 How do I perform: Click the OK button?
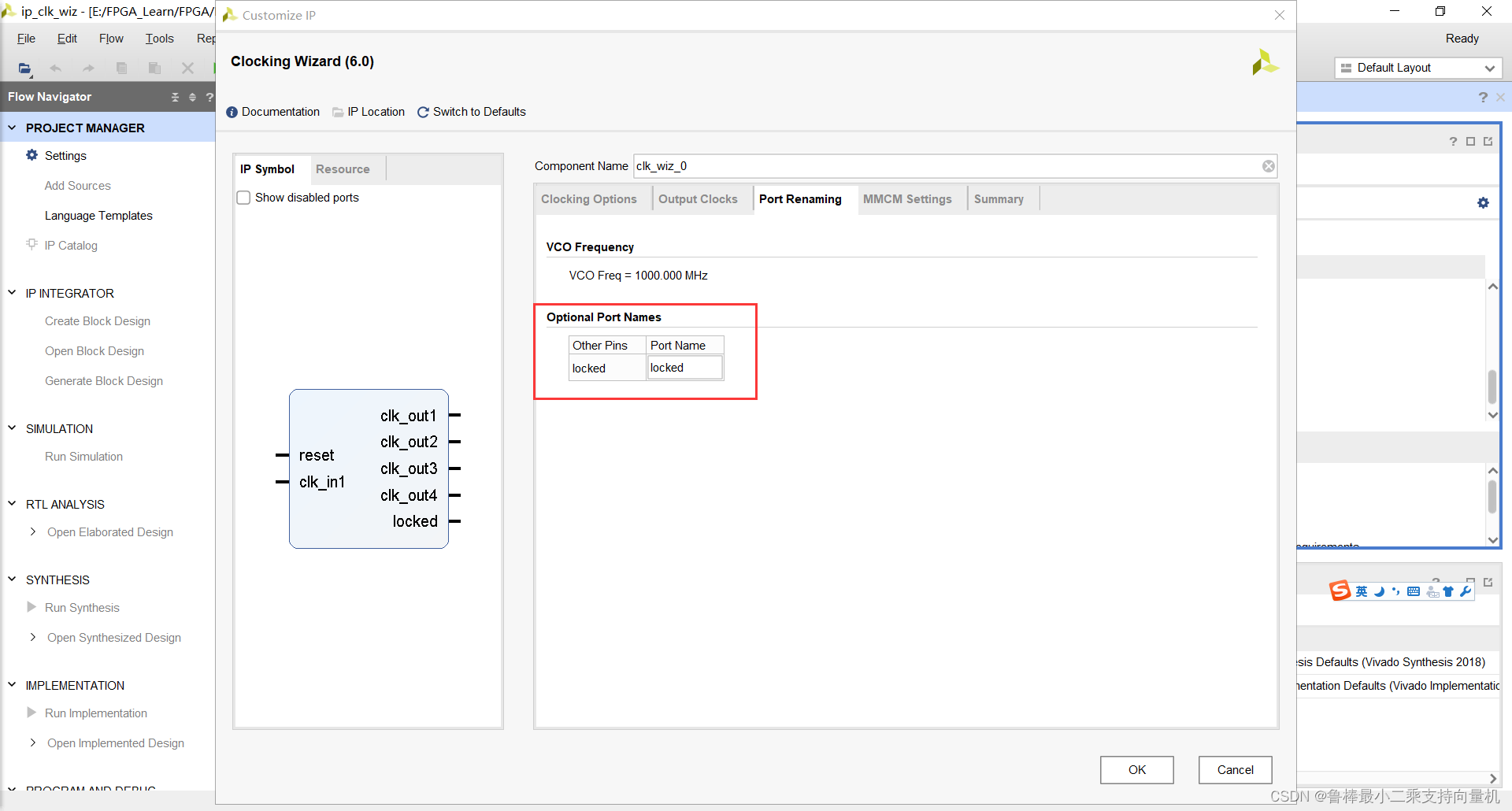(1137, 770)
